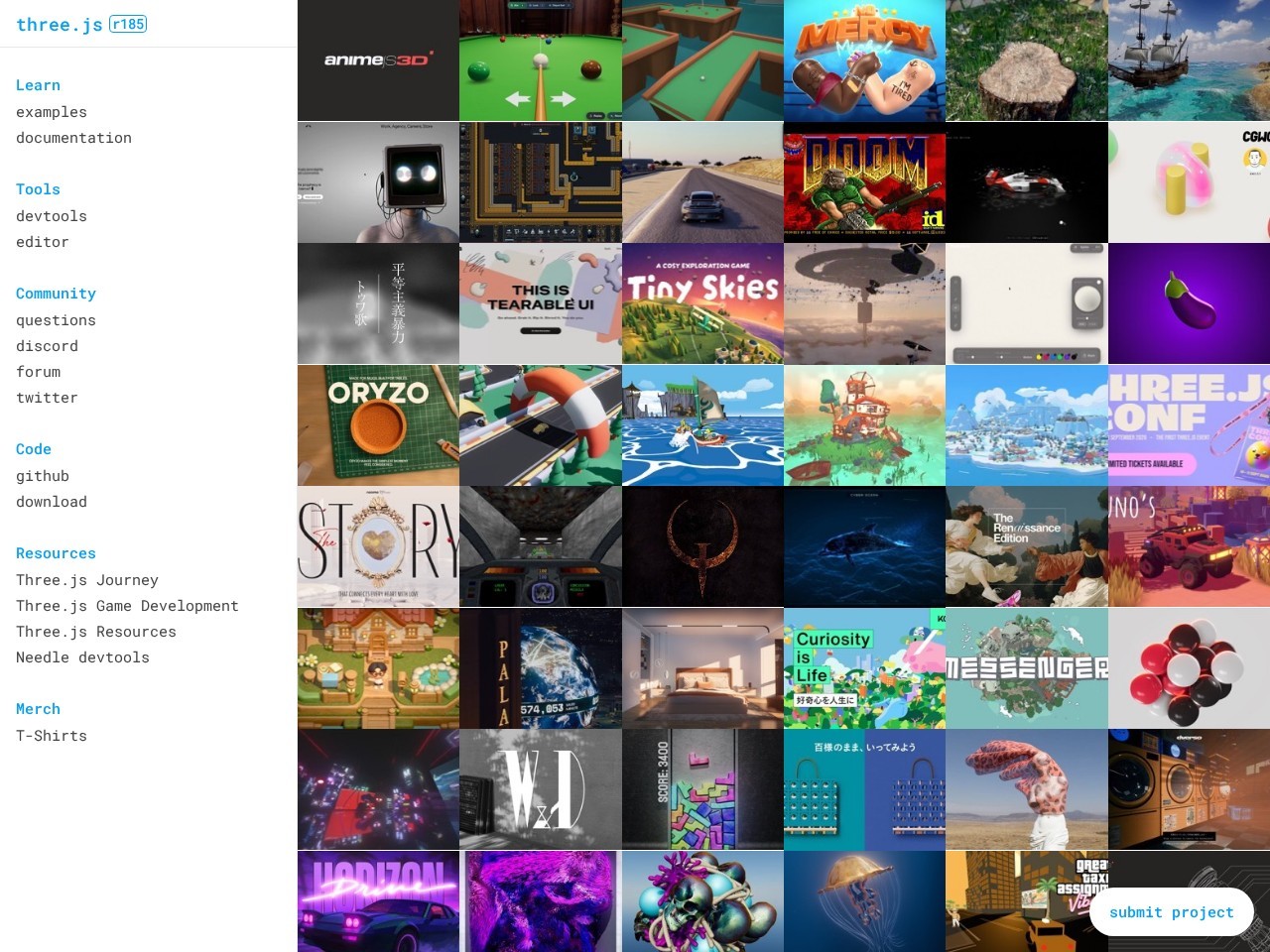Open the devtools link

(52, 216)
